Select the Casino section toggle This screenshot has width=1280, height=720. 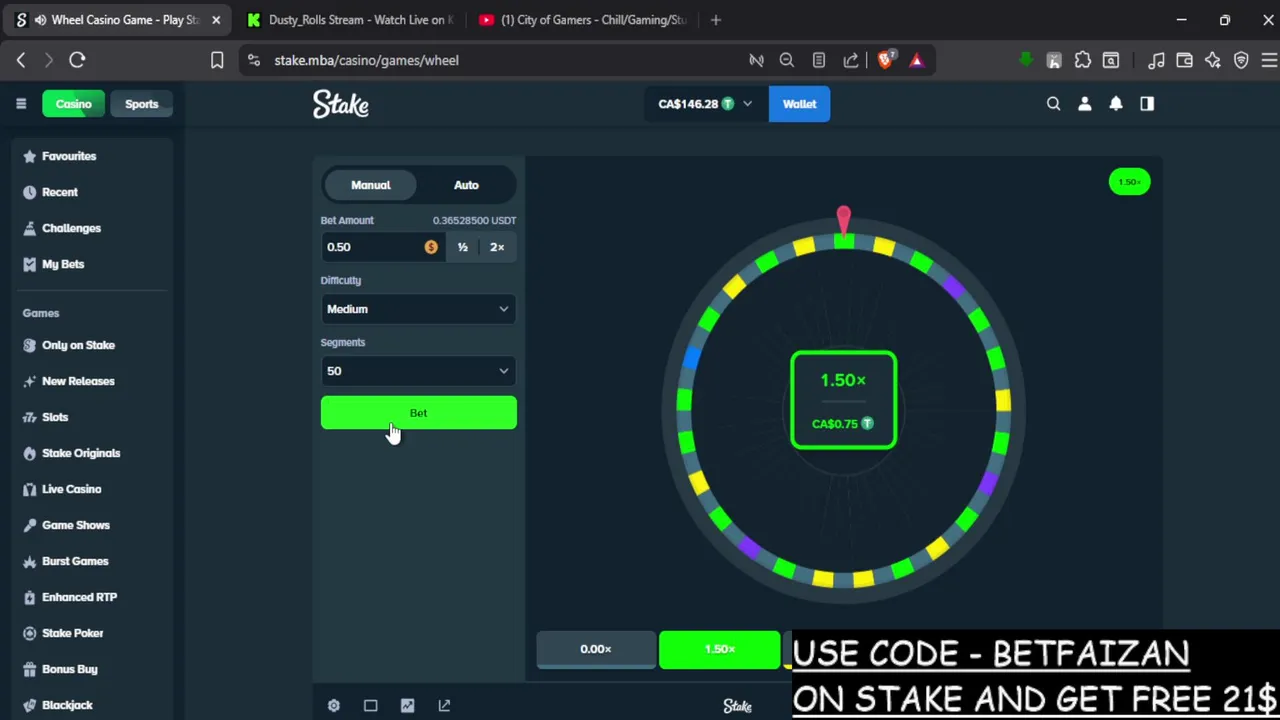[73, 104]
